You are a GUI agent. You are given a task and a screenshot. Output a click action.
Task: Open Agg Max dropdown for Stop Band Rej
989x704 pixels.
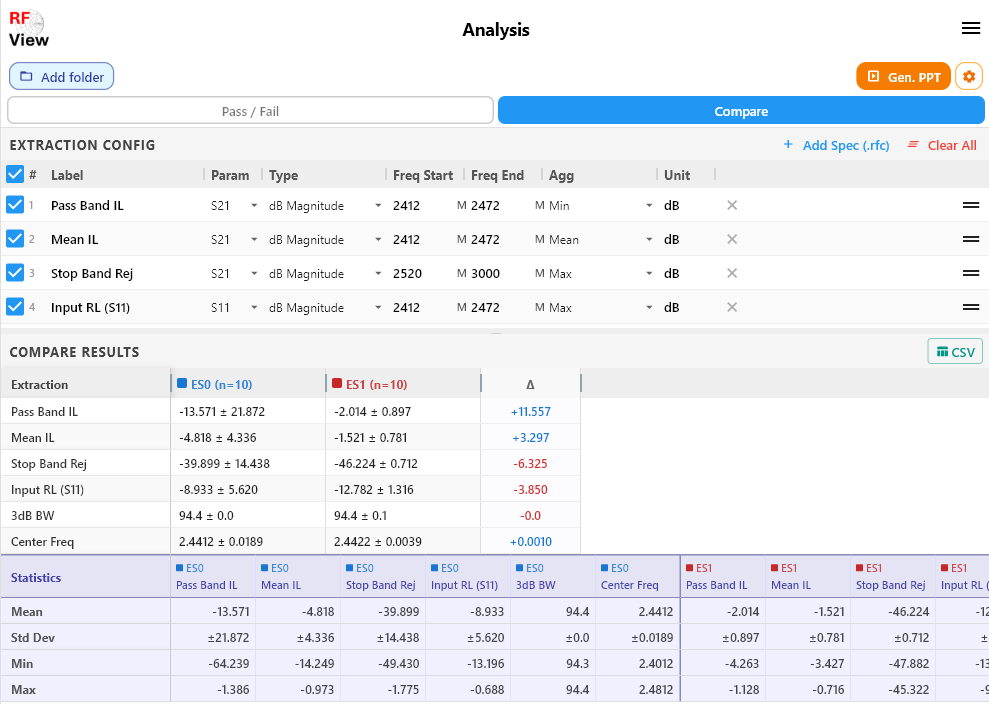[x=600, y=274]
